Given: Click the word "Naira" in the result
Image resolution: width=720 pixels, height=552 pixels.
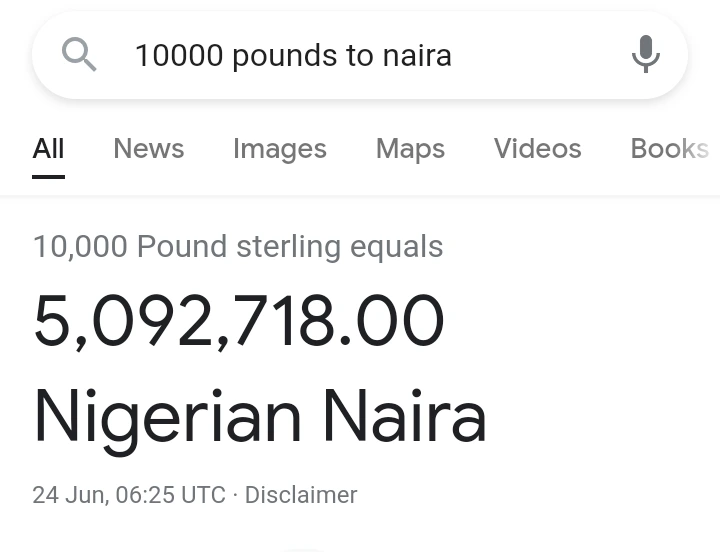Looking at the screenshot, I should 404,417.
